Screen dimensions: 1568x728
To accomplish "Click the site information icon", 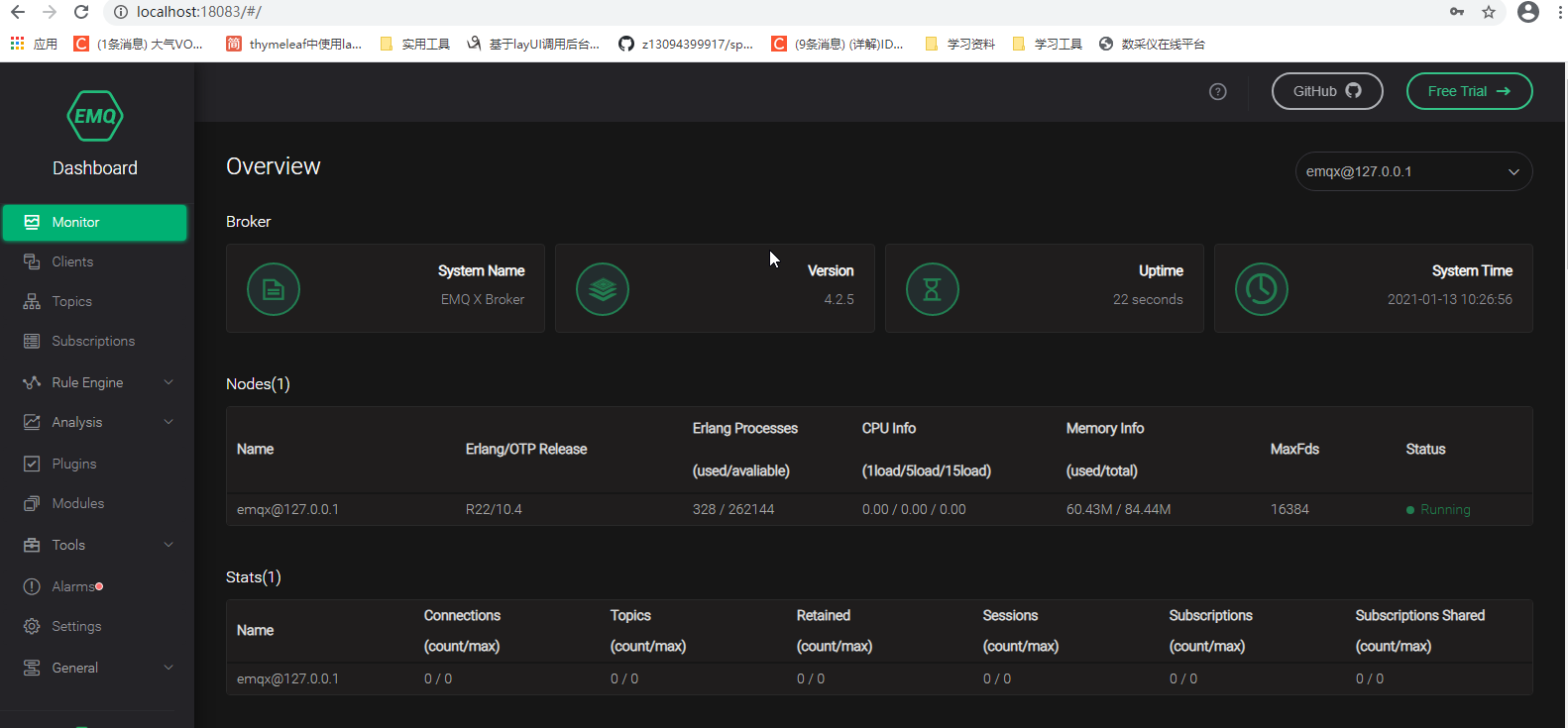I will click(121, 12).
